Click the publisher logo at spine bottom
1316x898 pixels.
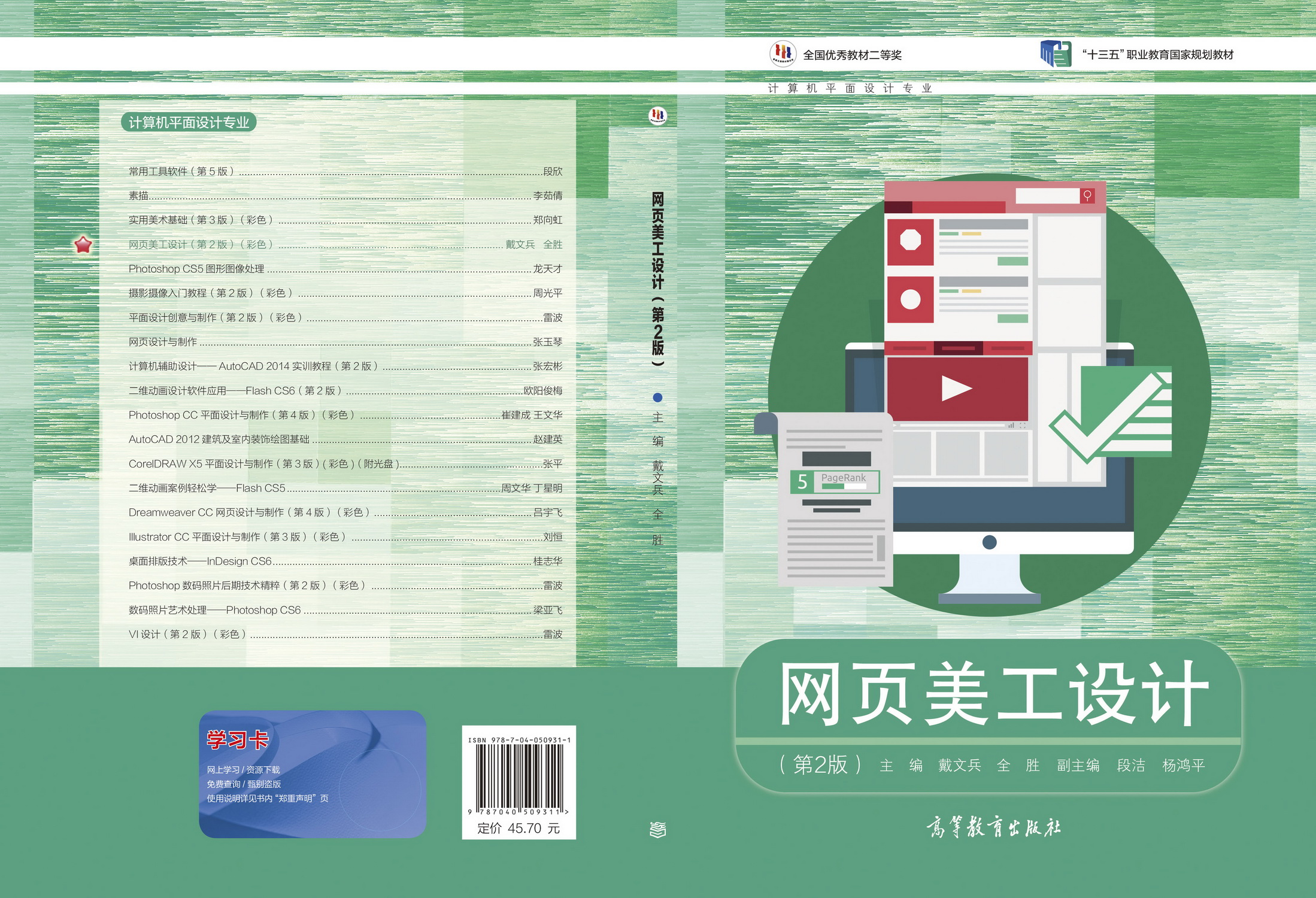(657, 830)
